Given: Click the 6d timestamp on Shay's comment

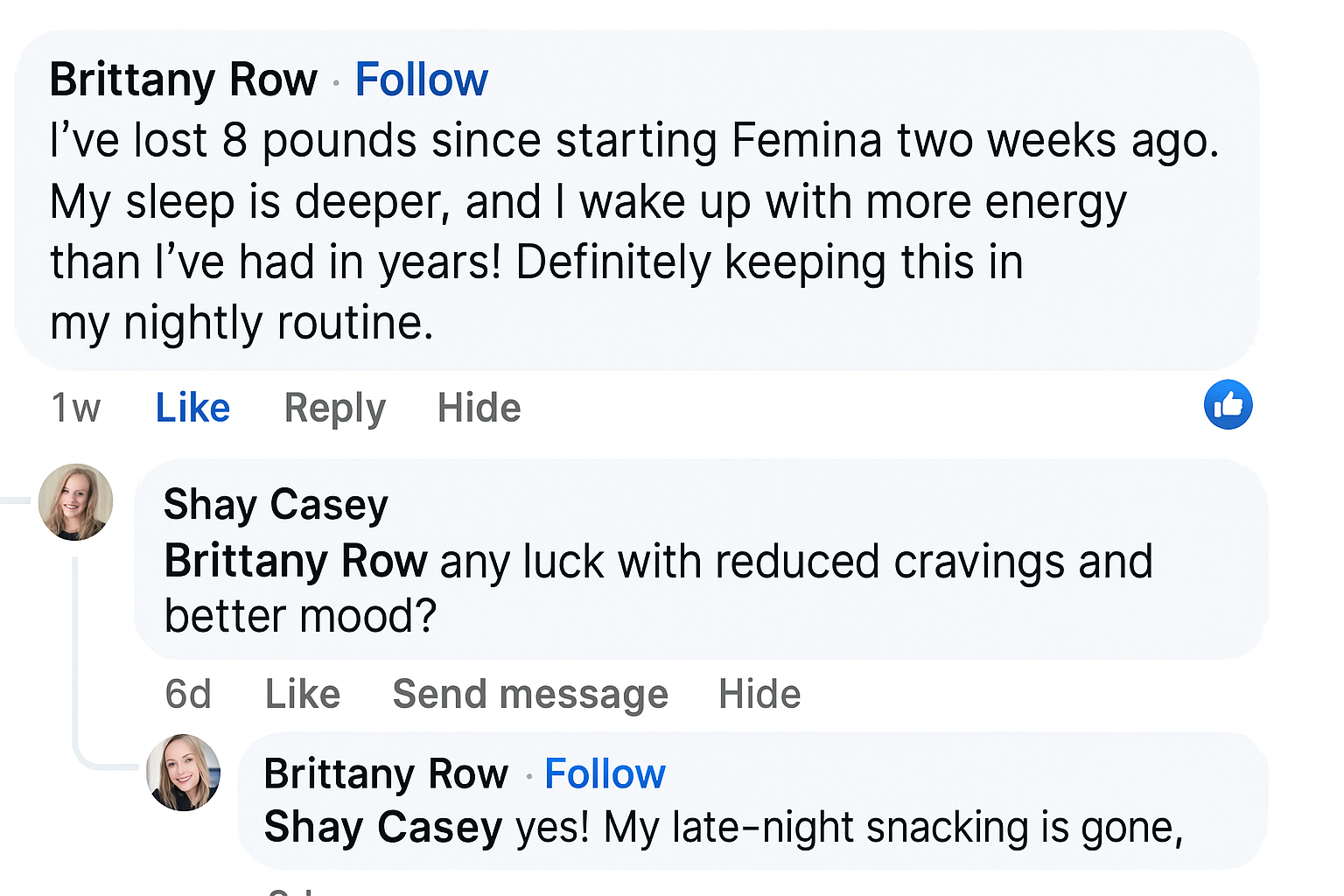Looking at the screenshot, I should coord(188,695).
